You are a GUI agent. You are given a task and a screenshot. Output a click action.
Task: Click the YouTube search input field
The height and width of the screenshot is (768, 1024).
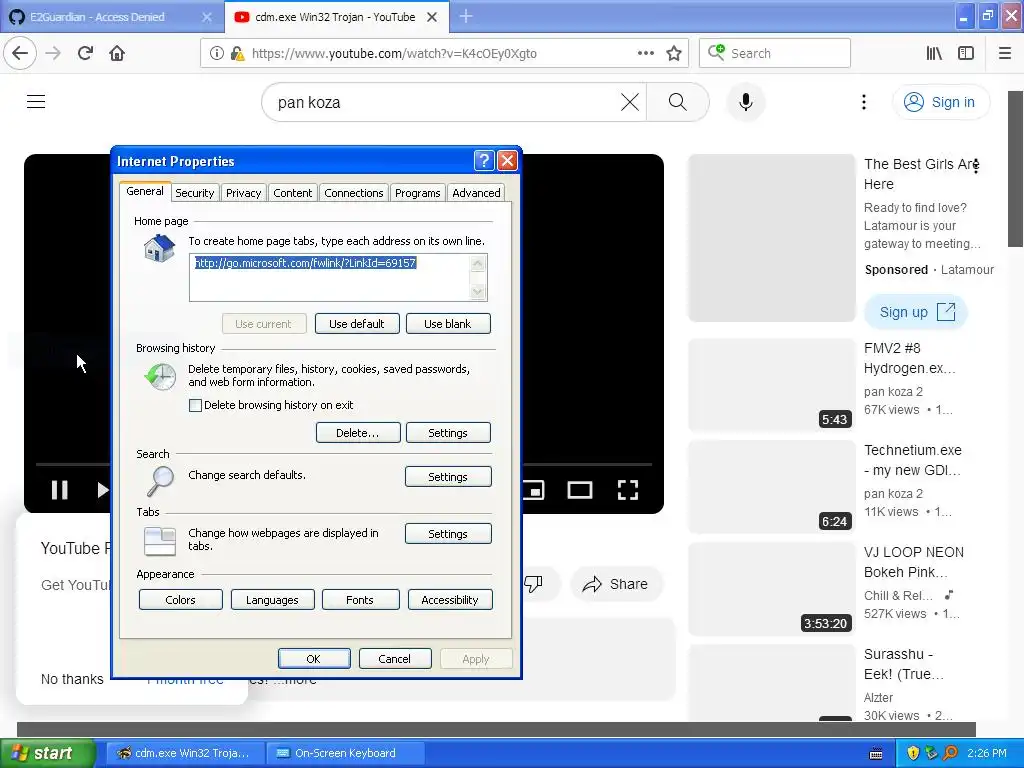pyautogui.click(x=444, y=102)
